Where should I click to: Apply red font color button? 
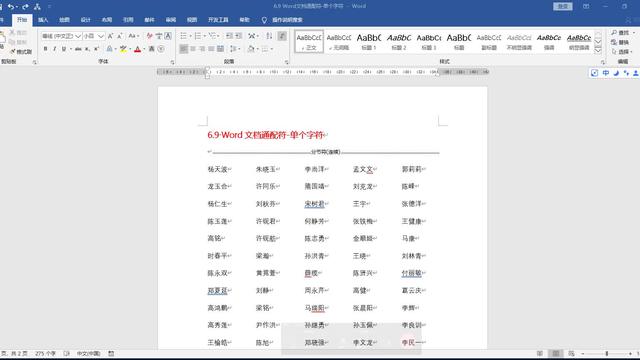pos(138,49)
